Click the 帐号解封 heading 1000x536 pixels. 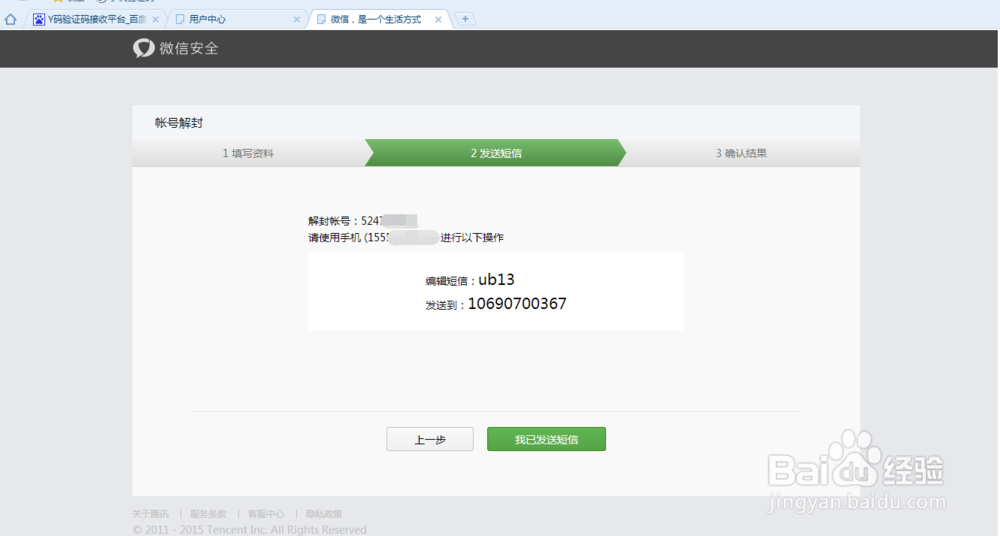pyautogui.click(x=179, y=123)
